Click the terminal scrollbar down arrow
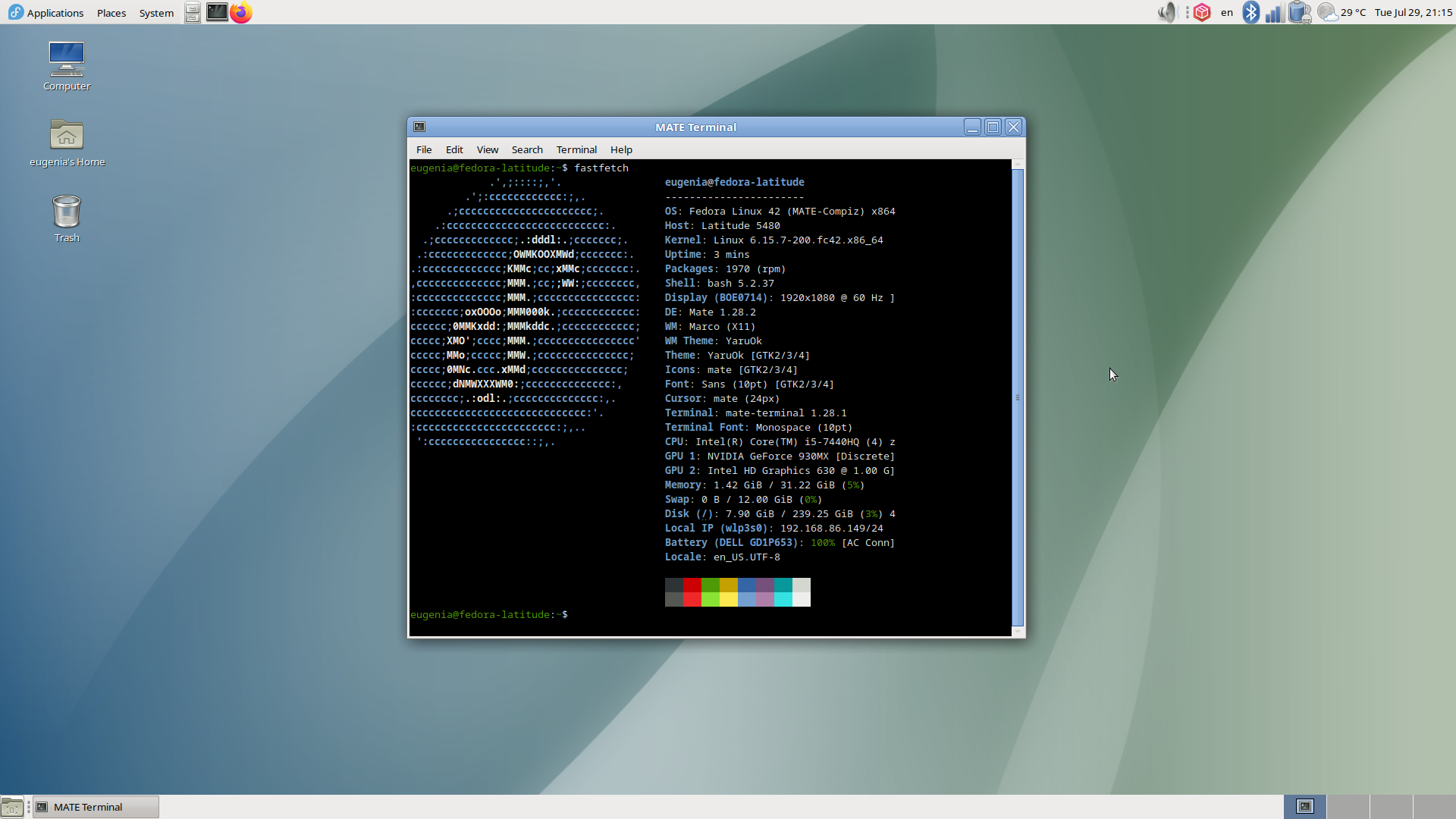The image size is (1456, 819). point(1018,632)
